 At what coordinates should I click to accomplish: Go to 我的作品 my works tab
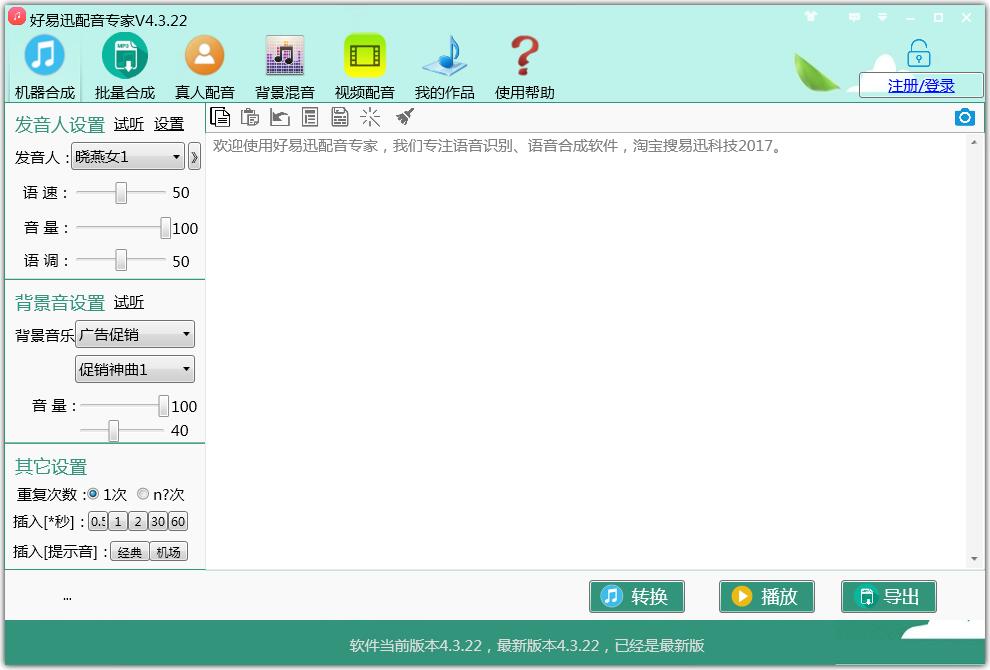tap(444, 66)
